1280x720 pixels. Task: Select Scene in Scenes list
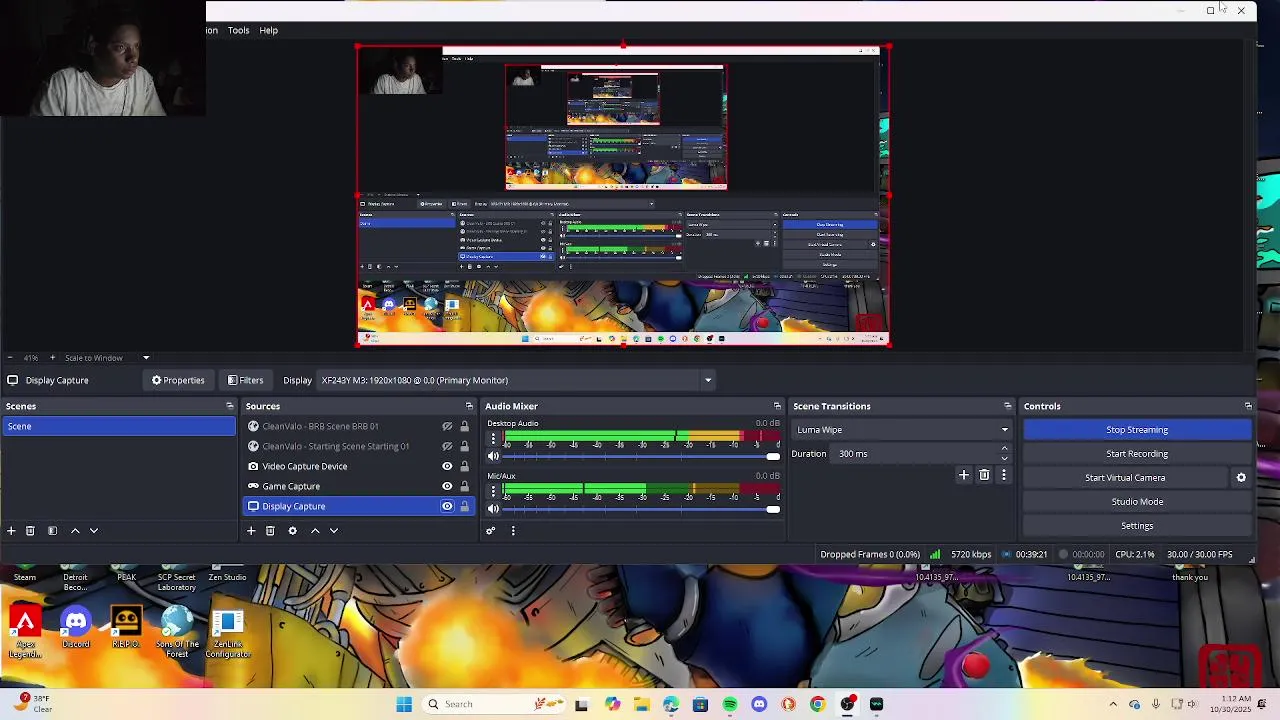point(119,426)
